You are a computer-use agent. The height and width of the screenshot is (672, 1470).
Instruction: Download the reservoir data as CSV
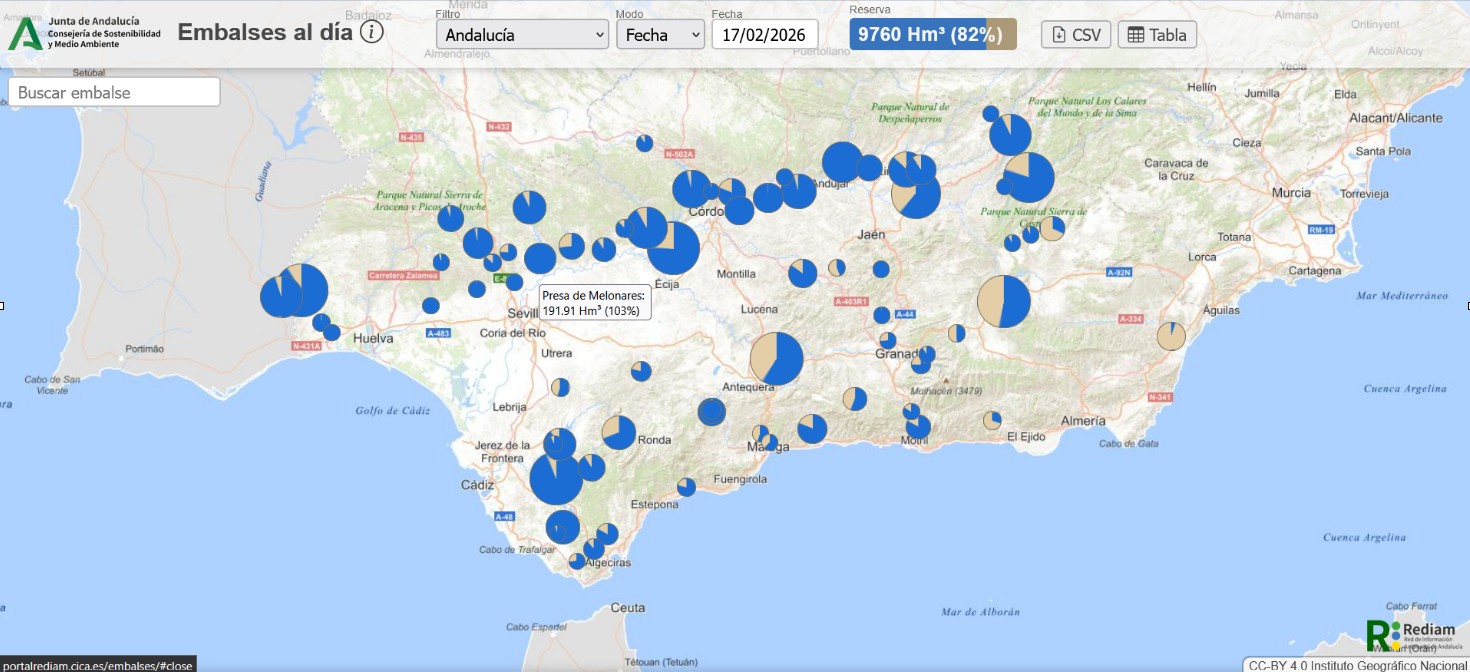1076,34
